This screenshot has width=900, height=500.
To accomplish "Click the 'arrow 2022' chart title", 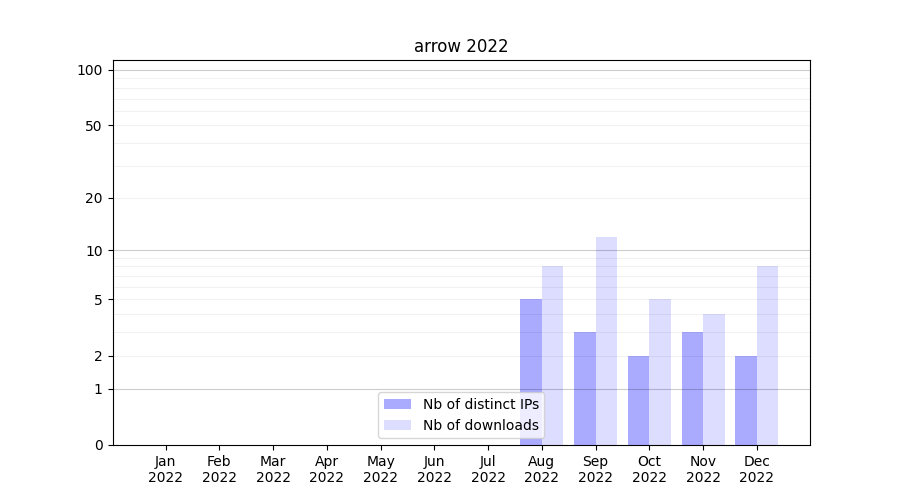I will point(461,46).
